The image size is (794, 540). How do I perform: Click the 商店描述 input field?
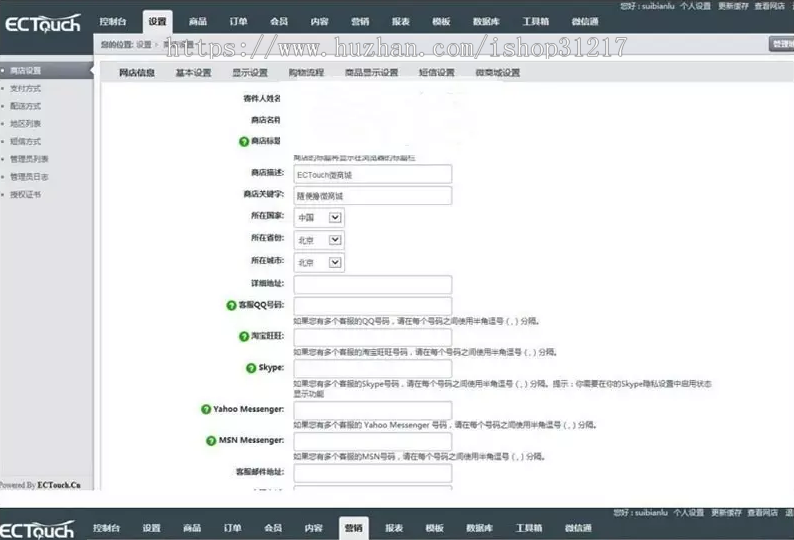point(373,174)
